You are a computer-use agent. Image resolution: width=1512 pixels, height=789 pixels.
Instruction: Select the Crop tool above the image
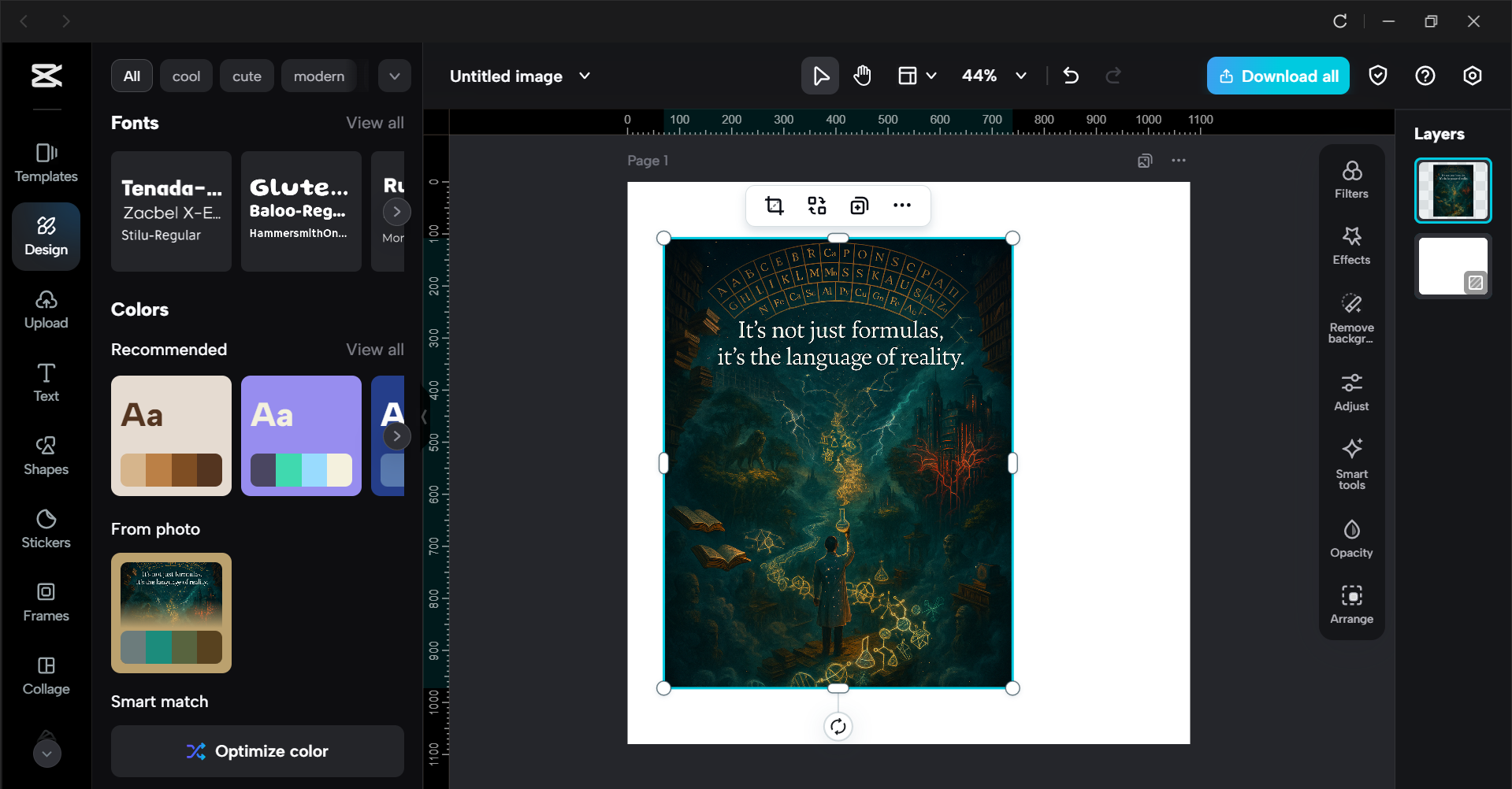point(775,205)
